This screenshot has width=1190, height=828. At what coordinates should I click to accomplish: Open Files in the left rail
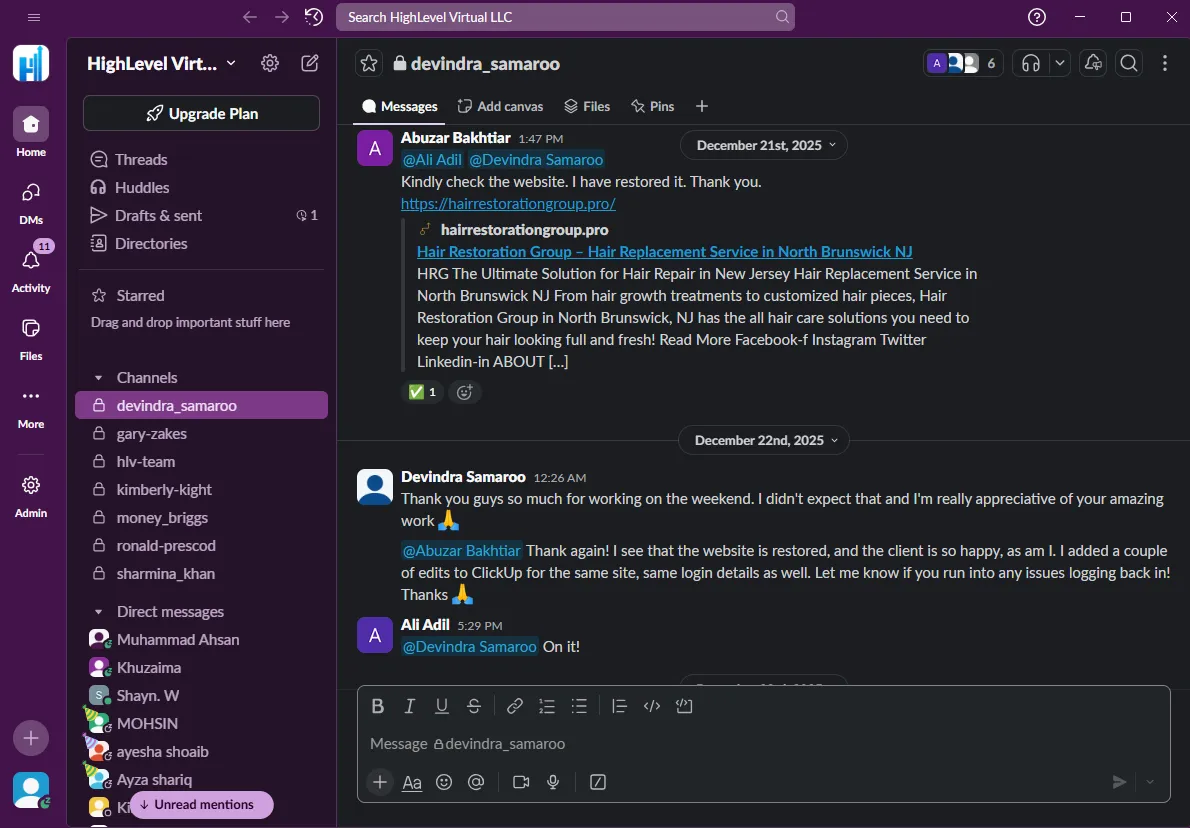(x=31, y=338)
